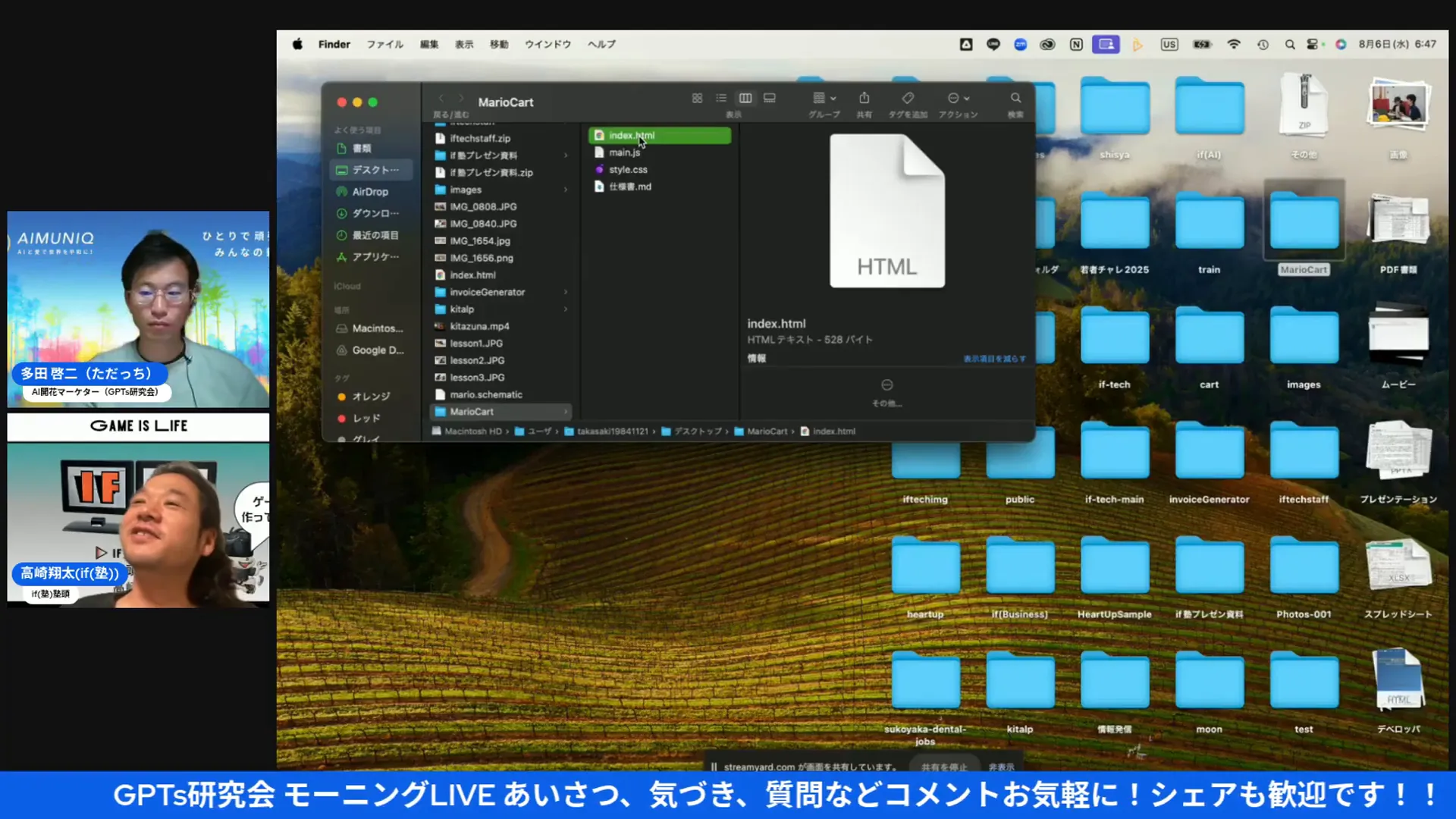Go back with the Finder back arrow
Image resolution: width=1456 pixels, height=819 pixels.
(441, 98)
